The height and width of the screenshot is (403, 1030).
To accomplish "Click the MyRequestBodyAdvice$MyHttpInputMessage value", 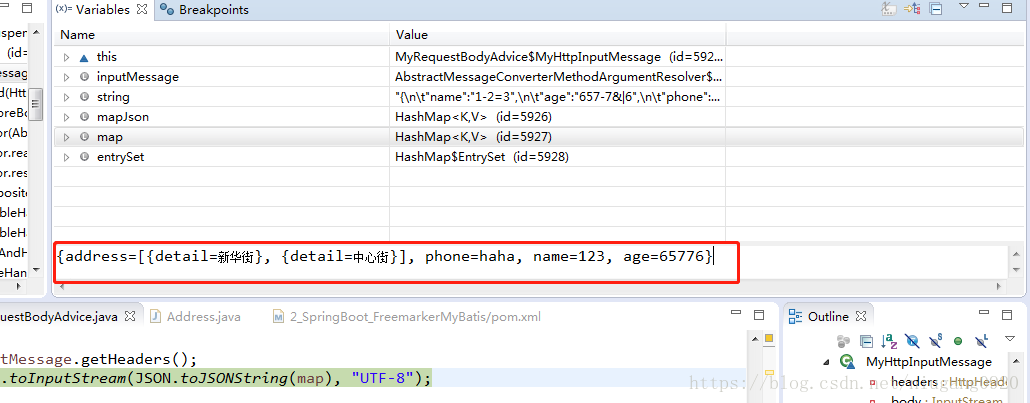I will pyautogui.click(x=558, y=57).
